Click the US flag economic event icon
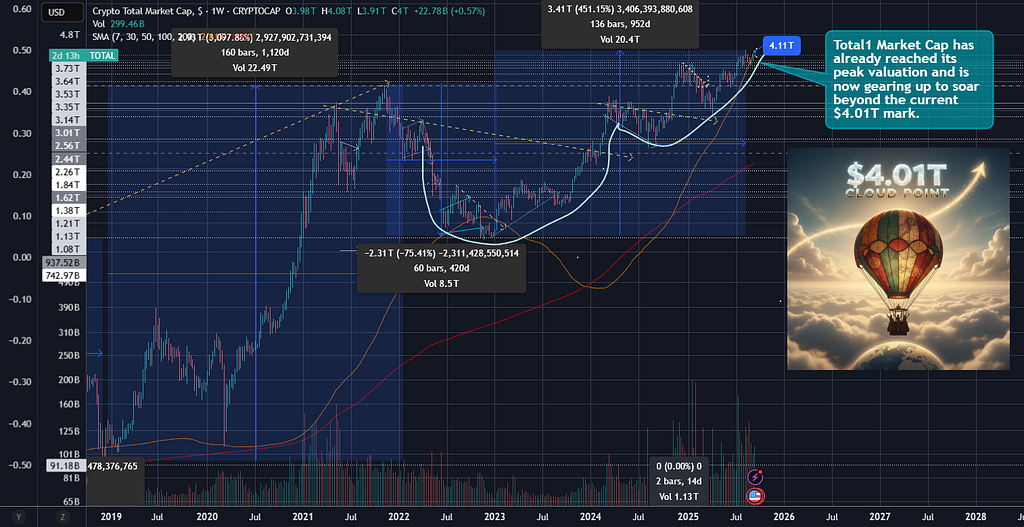The height and width of the screenshot is (527, 1024). point(756,497)
